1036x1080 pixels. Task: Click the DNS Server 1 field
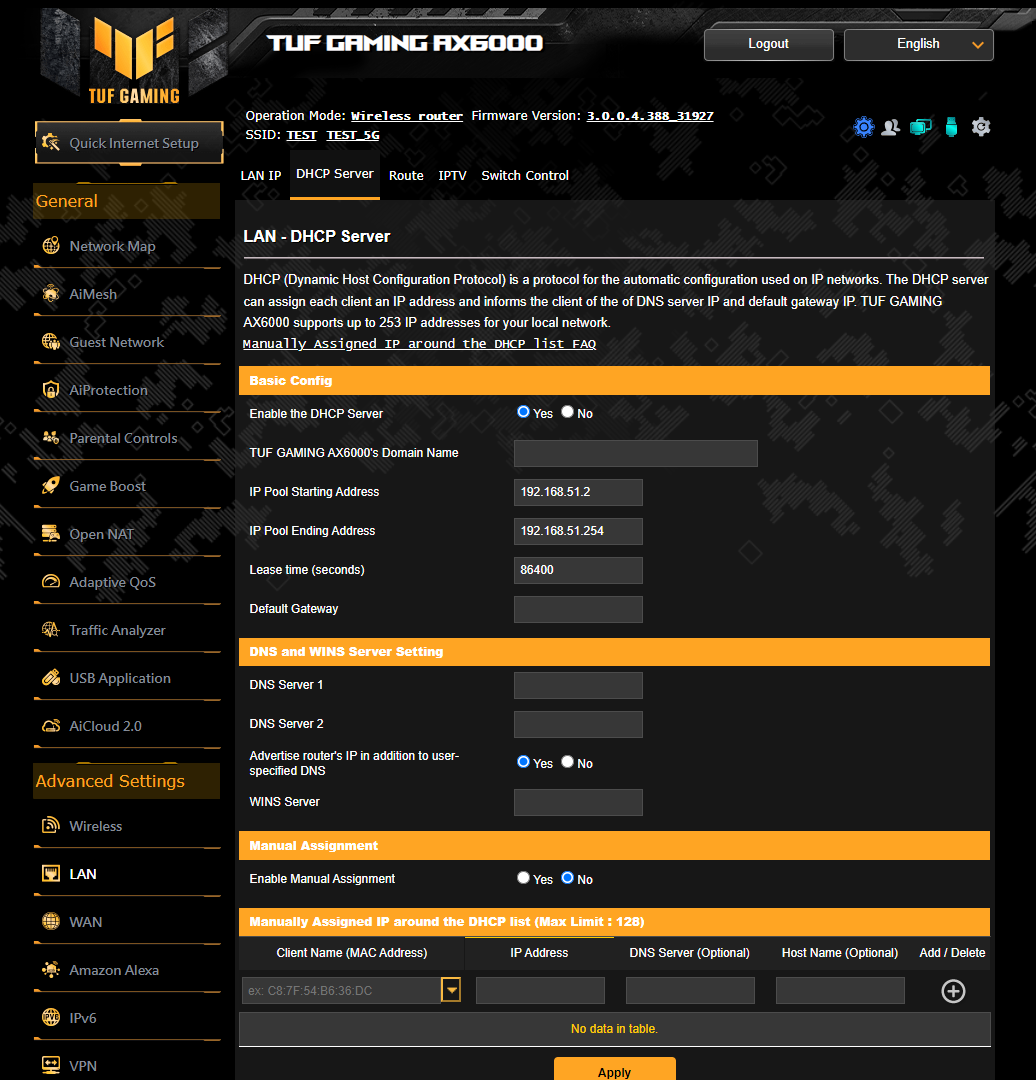pos(578,685)
